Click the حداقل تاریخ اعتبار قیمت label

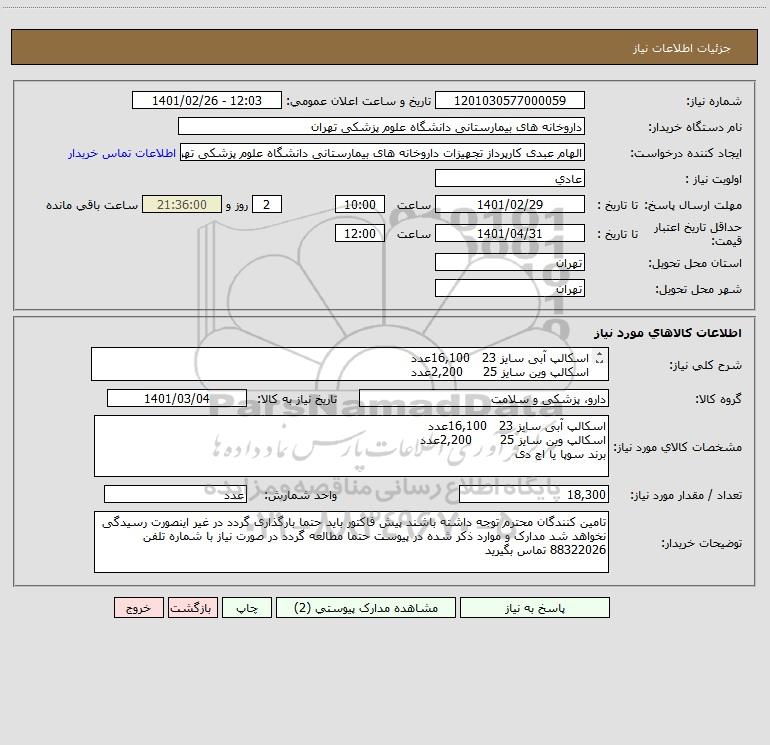[698, 234]
